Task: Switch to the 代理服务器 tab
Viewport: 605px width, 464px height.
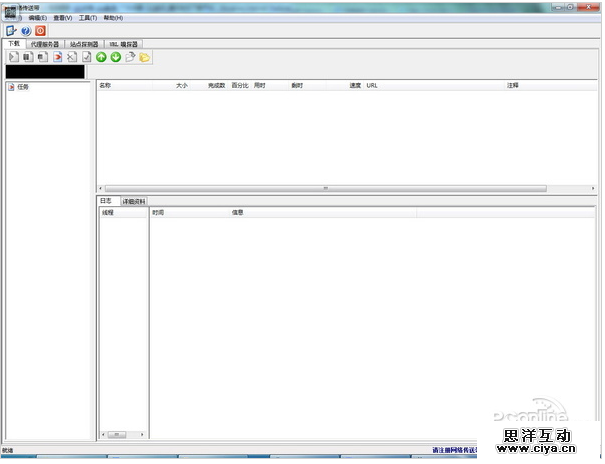Action: (x=45, y=44)
